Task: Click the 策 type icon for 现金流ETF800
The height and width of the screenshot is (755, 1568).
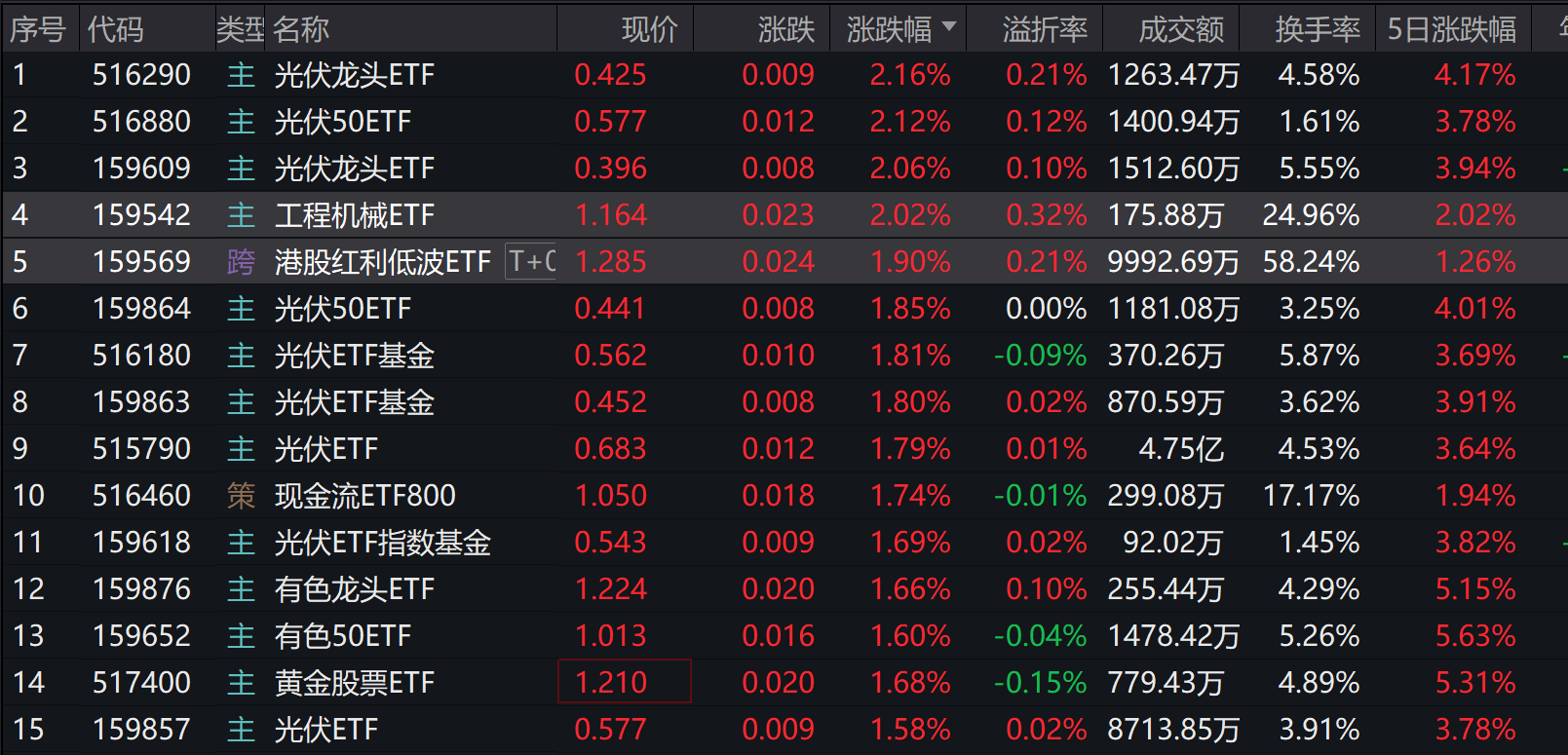Action: pyautogui.click(x=241, y=496)
